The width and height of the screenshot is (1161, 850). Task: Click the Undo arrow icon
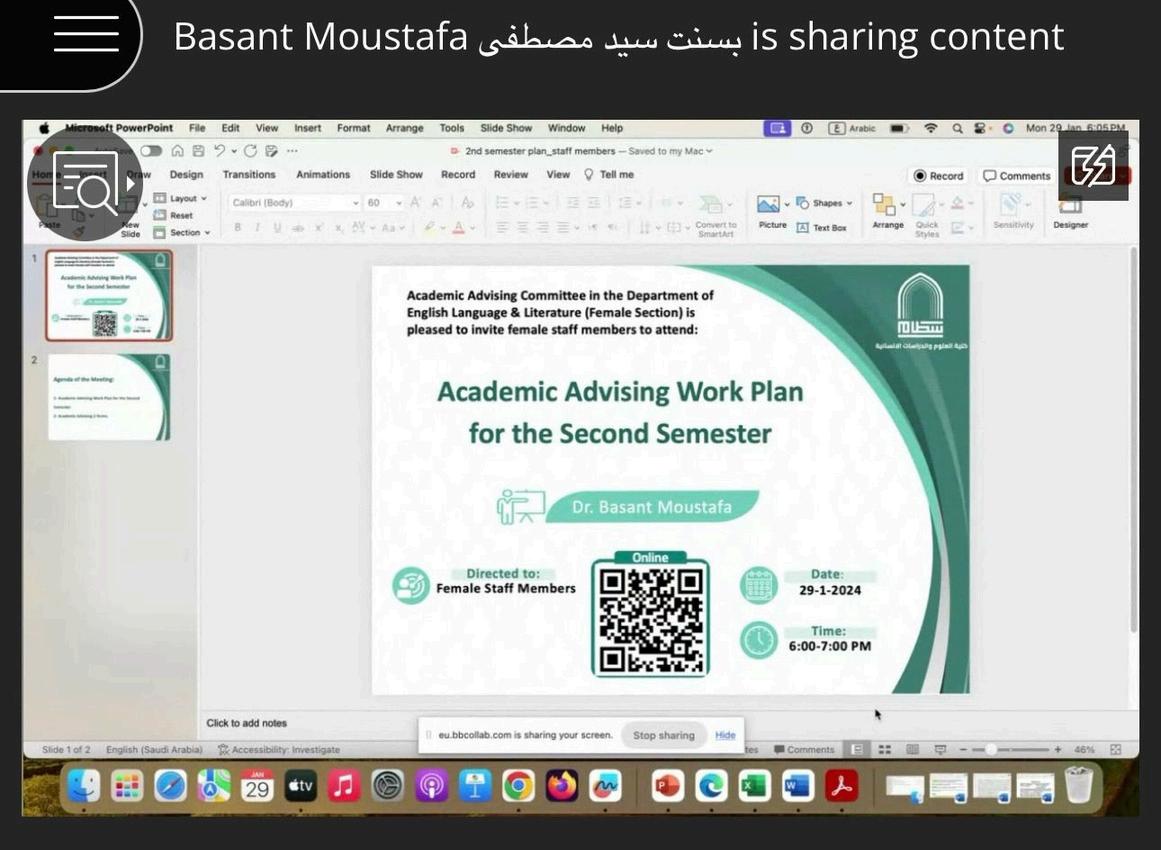[x=220, y=151]
